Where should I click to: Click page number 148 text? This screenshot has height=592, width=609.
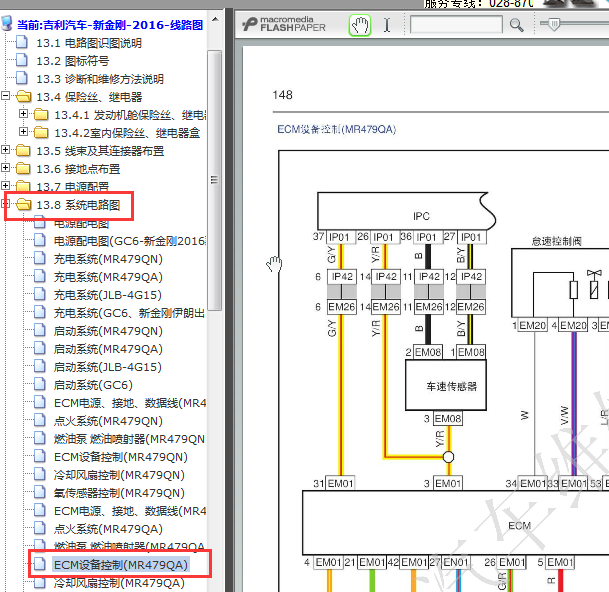tap(282, 95)
